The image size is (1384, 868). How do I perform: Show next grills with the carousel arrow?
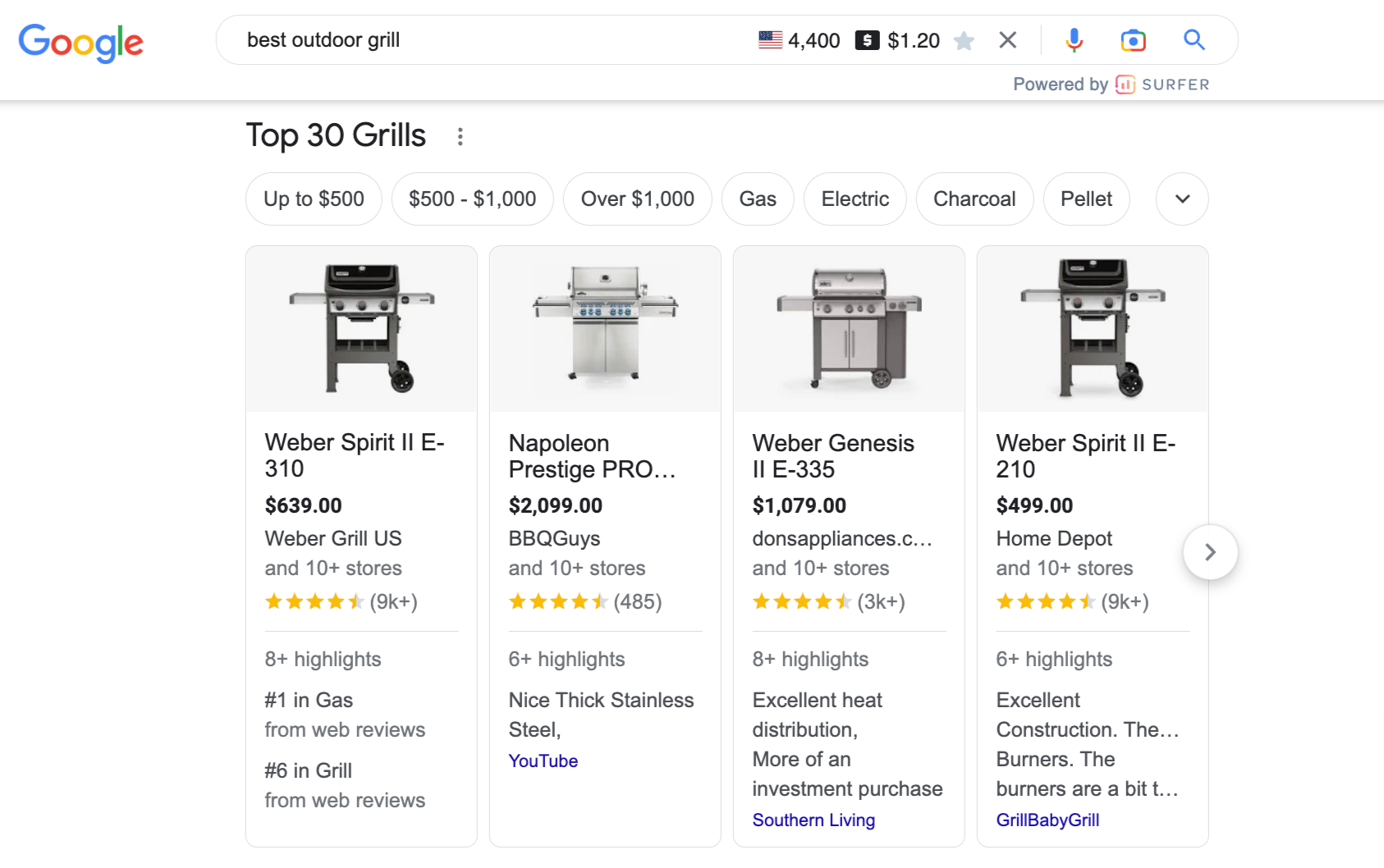point(1210,552)
